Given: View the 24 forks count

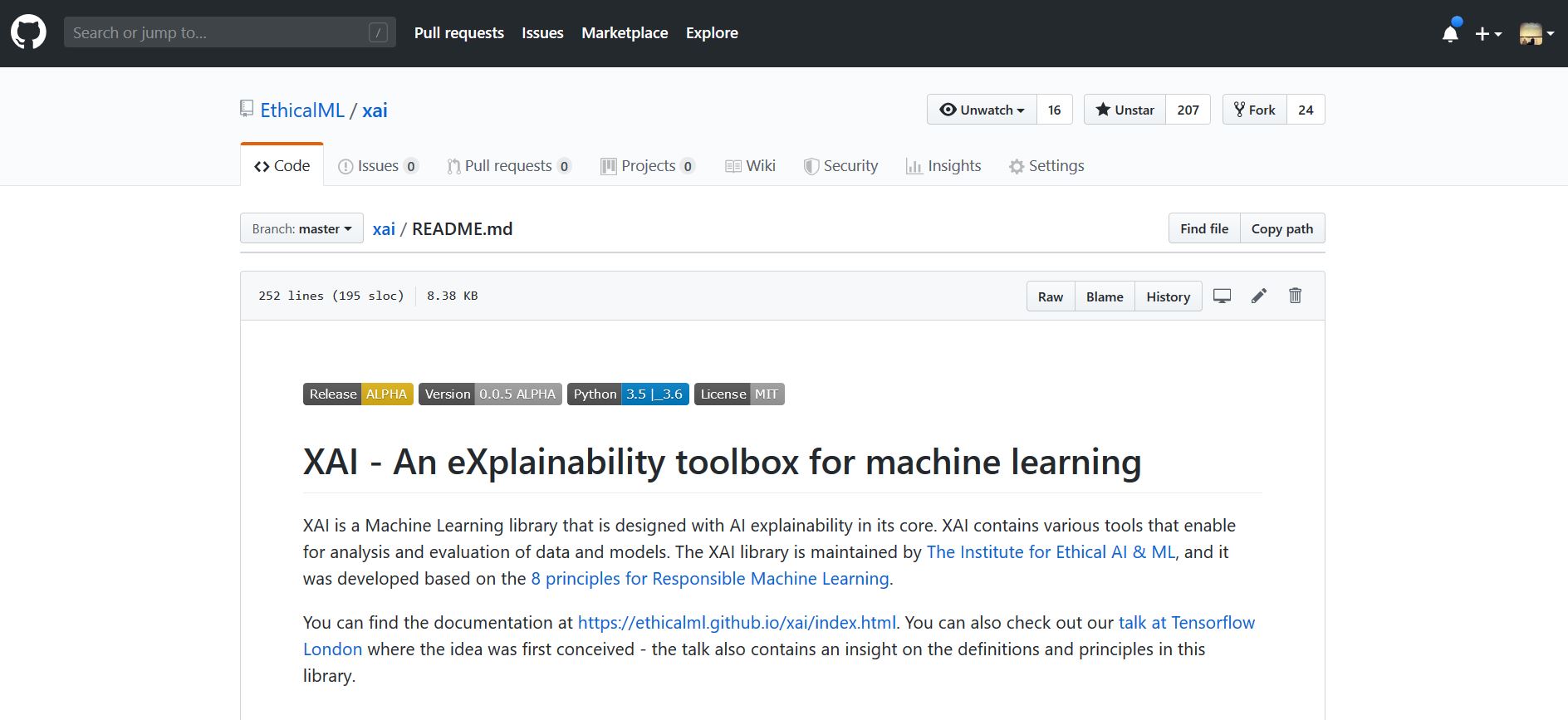Looking at the screenshot, I should tap(1306, 110).
